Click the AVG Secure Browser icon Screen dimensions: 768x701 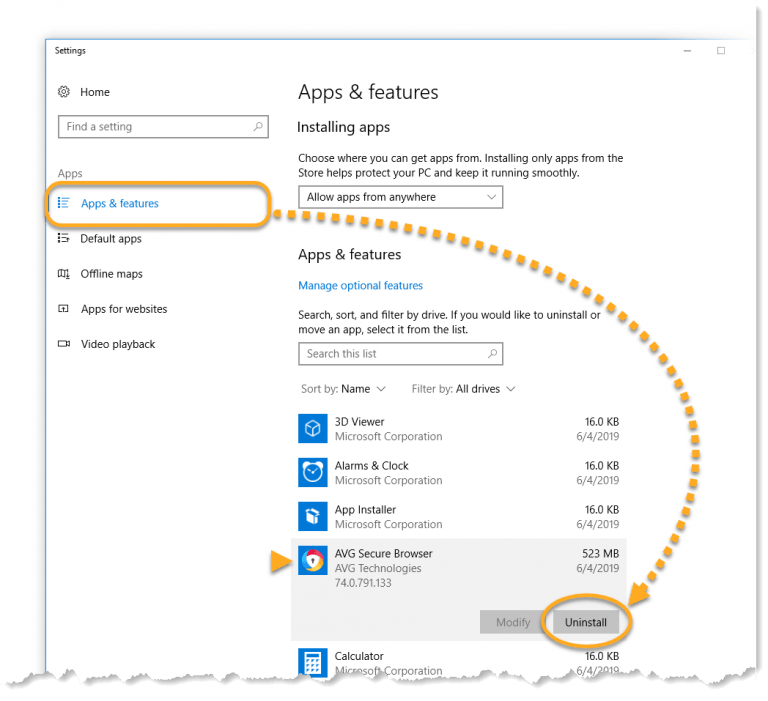(x=312, y=560)
